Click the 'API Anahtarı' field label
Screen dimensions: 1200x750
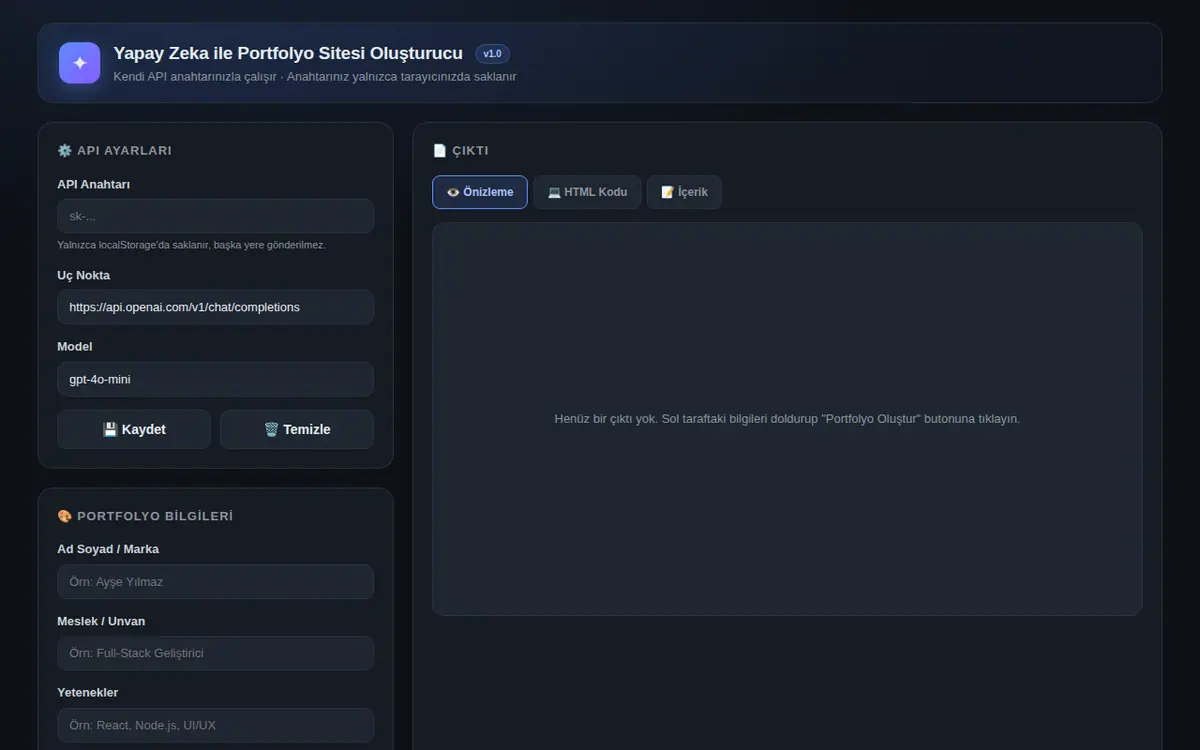(x=93, y=184)
